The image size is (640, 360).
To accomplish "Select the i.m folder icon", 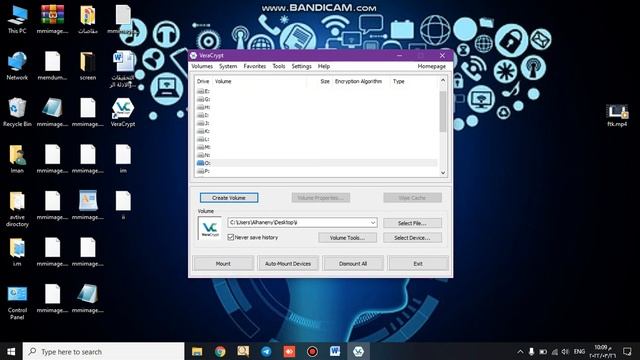I will pyautogui.click(x=17, y=251).
